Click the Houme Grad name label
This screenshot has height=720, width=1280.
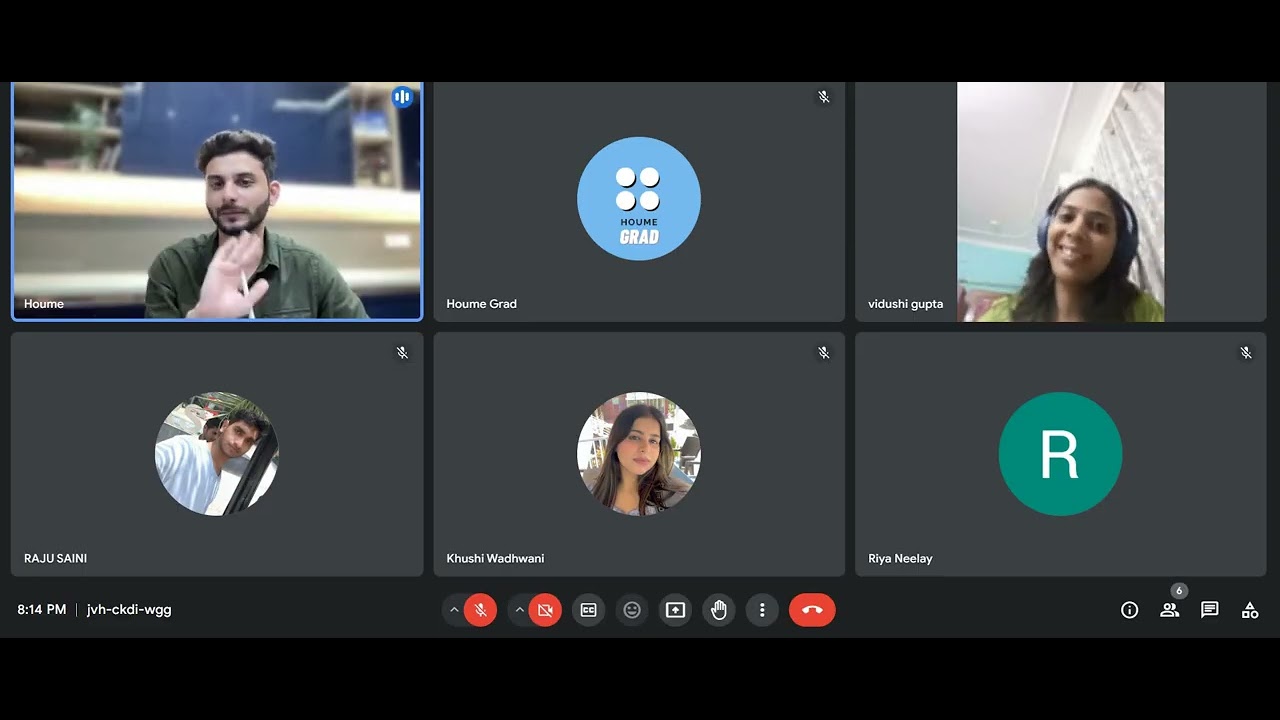481,304
